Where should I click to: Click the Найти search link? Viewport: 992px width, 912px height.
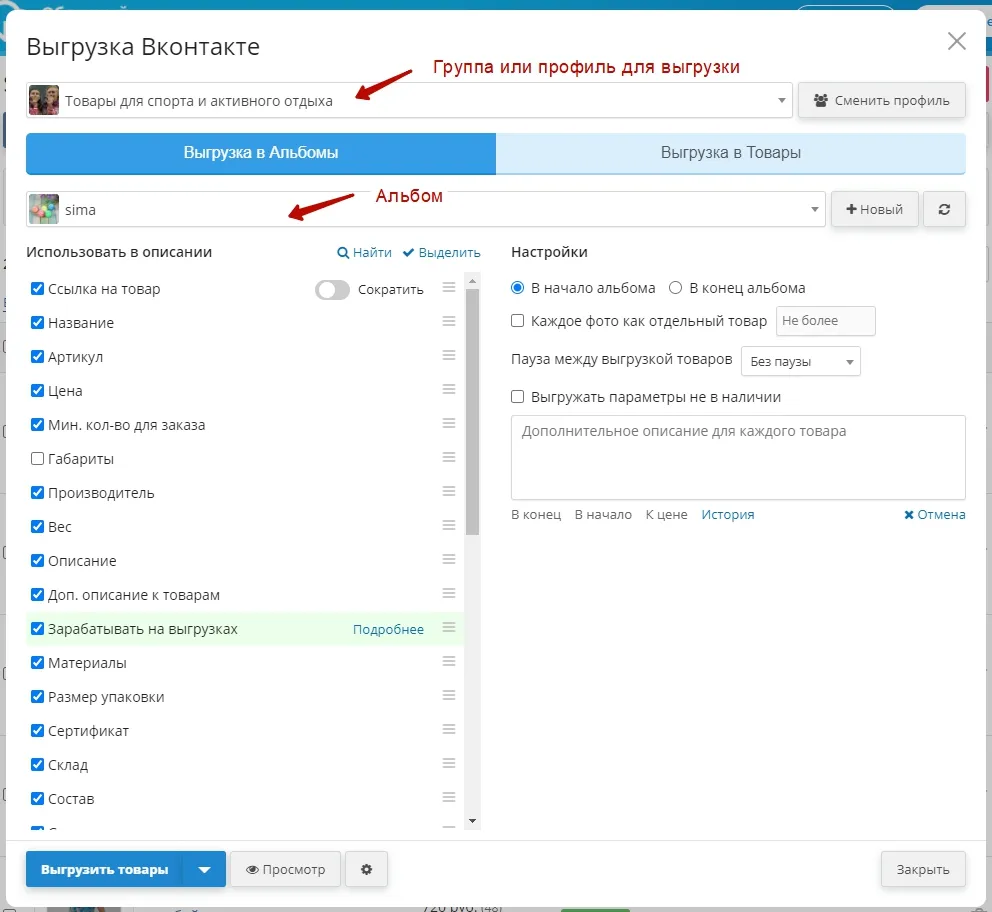364,252
